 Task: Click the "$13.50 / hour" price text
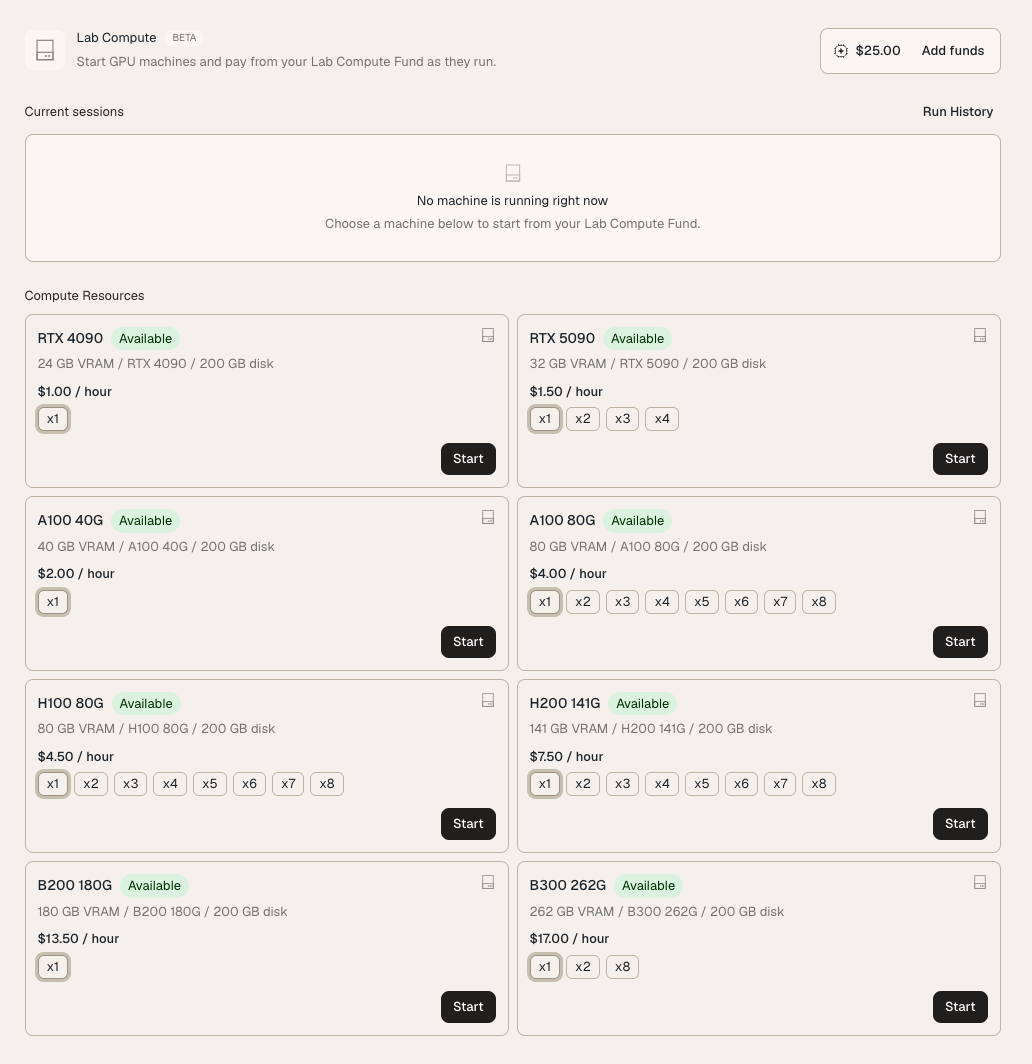78,938
